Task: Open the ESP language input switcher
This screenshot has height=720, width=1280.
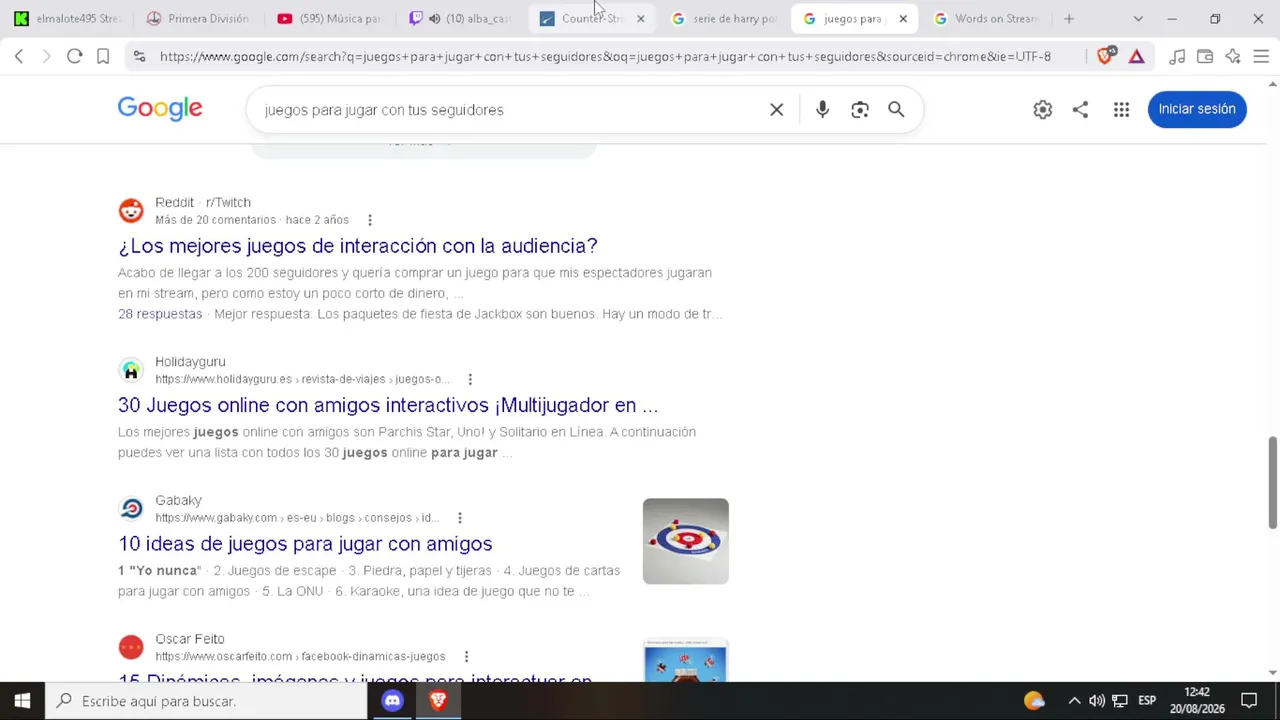Action: click(1147, 701)
